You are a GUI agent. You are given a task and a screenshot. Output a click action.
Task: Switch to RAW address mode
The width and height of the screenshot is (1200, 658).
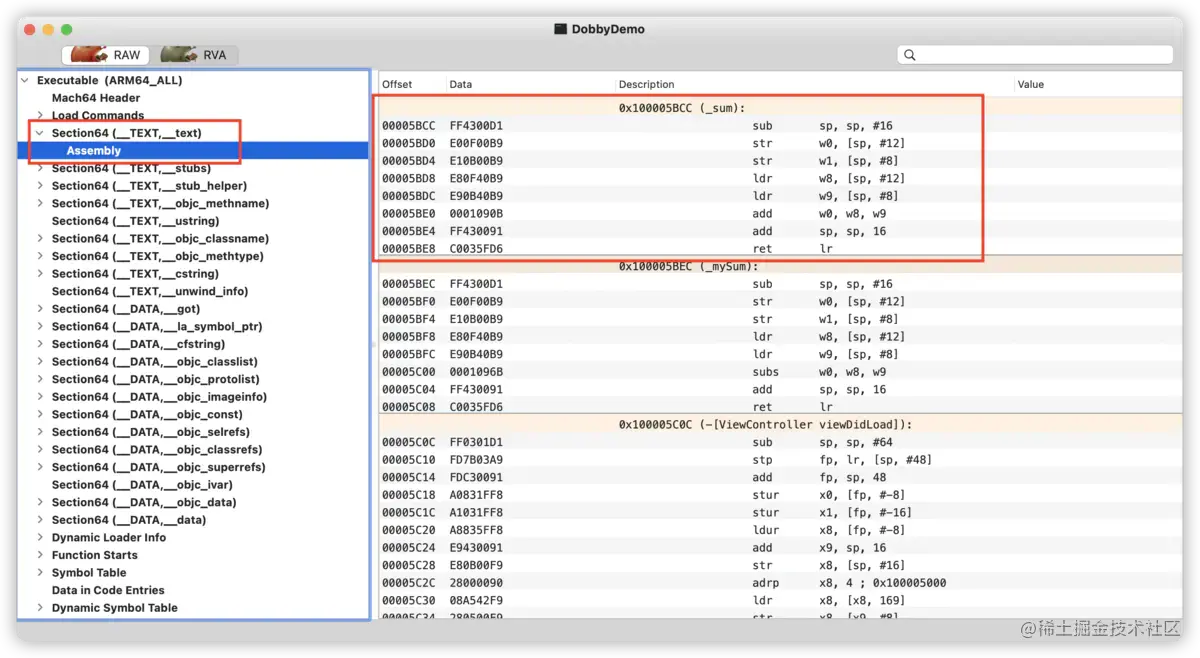(106, 55)
